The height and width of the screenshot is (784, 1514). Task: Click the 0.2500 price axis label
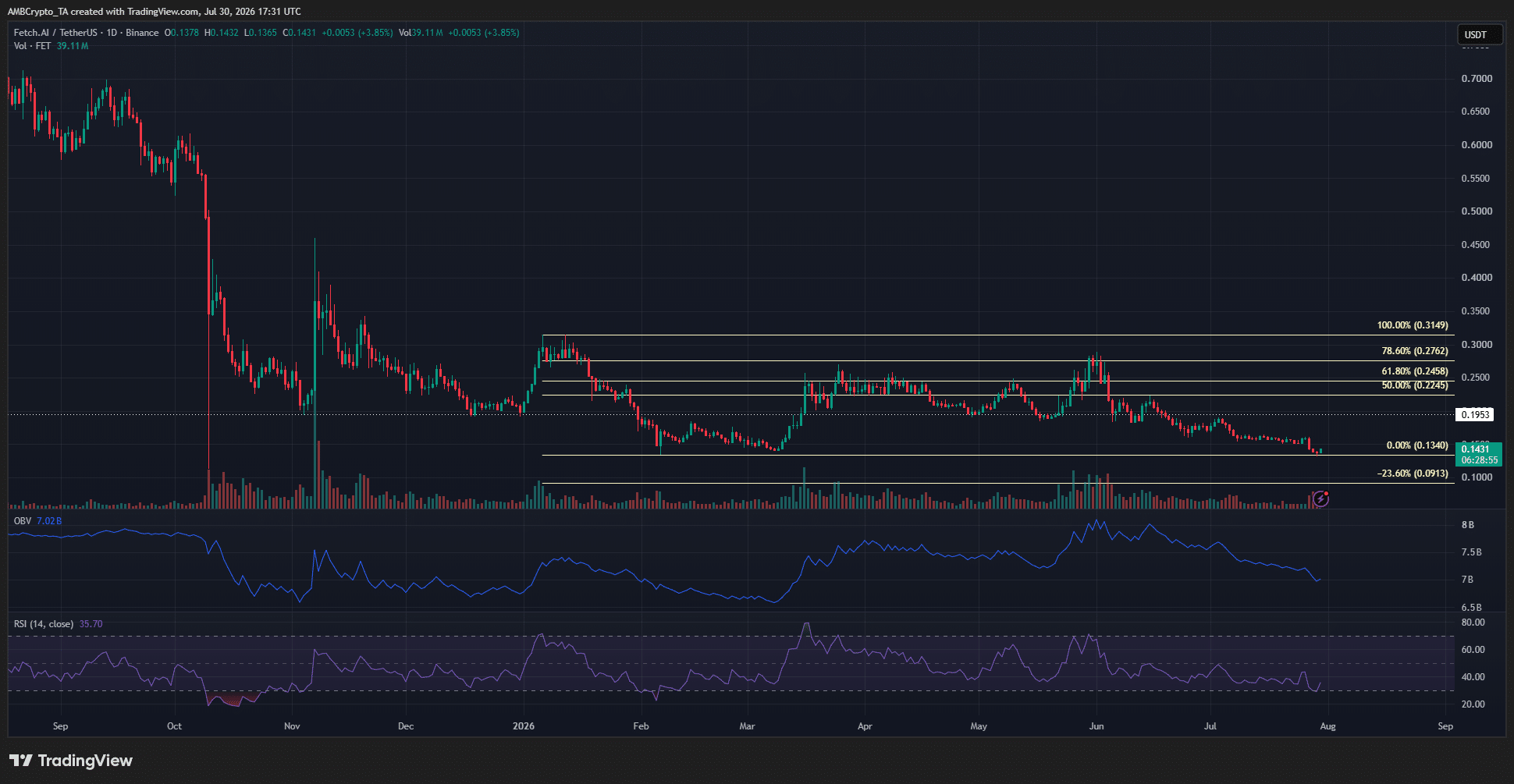[x=1476, y=378]
